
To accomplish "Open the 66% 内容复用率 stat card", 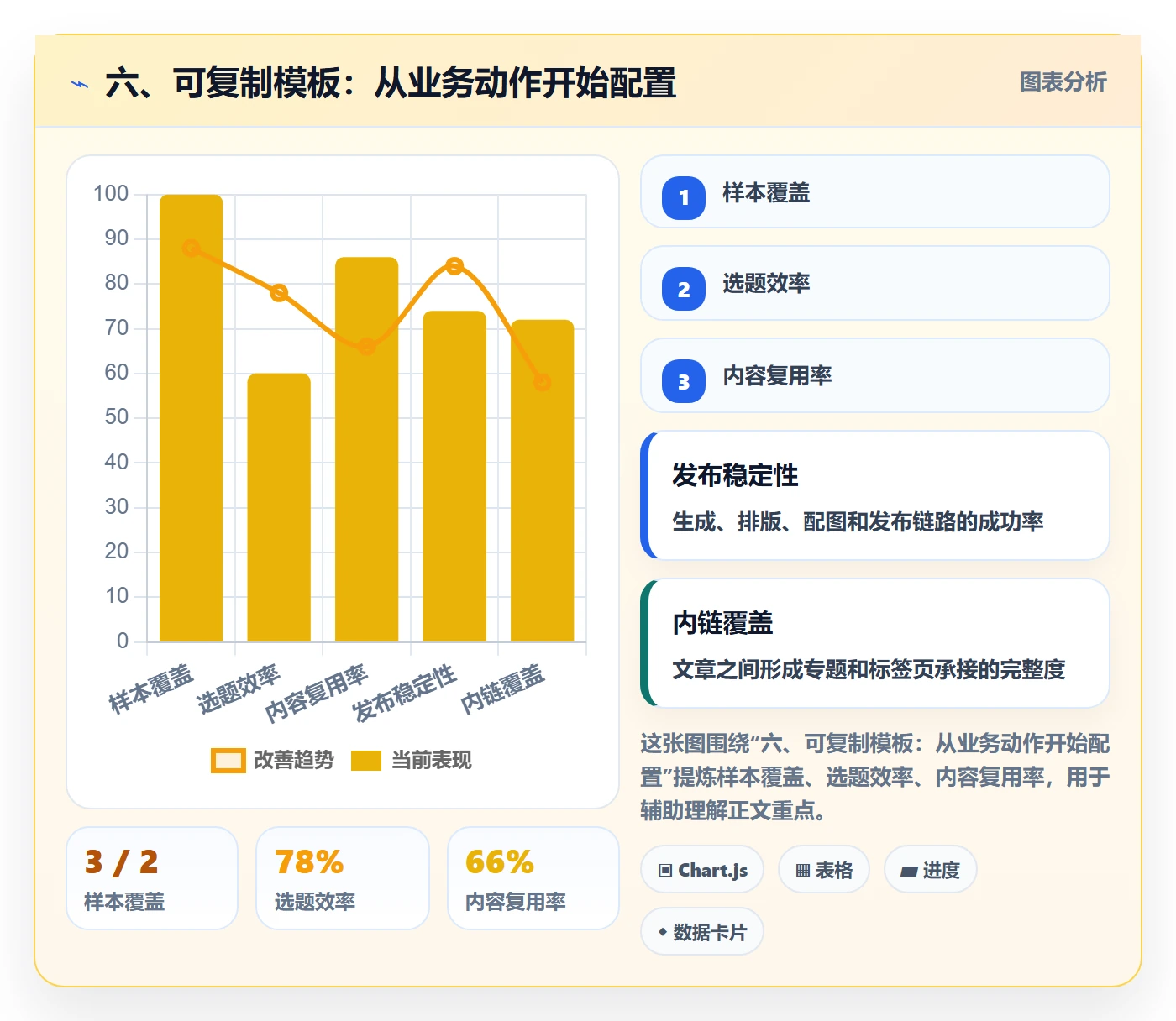I will (533, 878).
